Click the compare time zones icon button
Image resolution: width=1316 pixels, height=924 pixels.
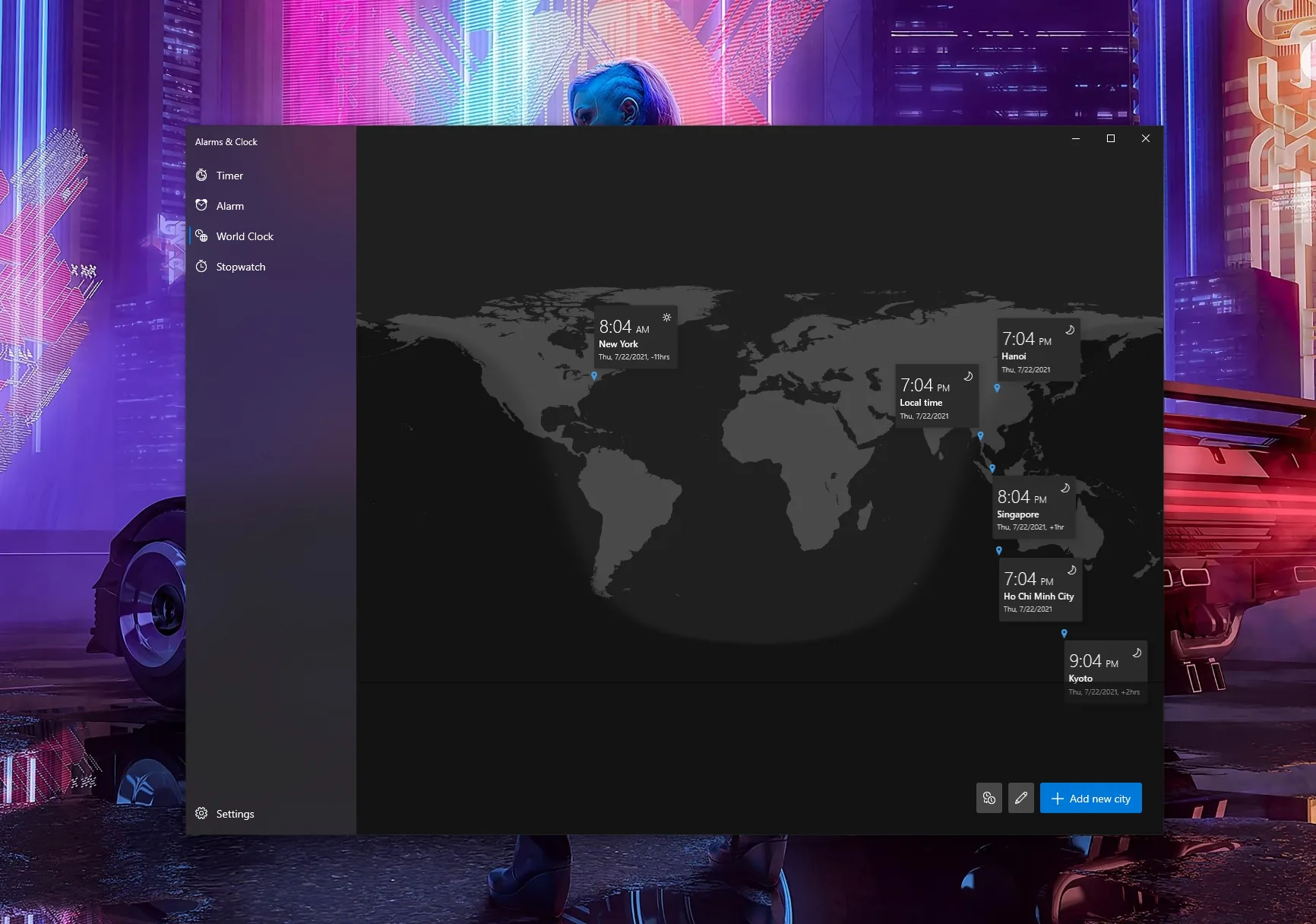coord(989,798)
